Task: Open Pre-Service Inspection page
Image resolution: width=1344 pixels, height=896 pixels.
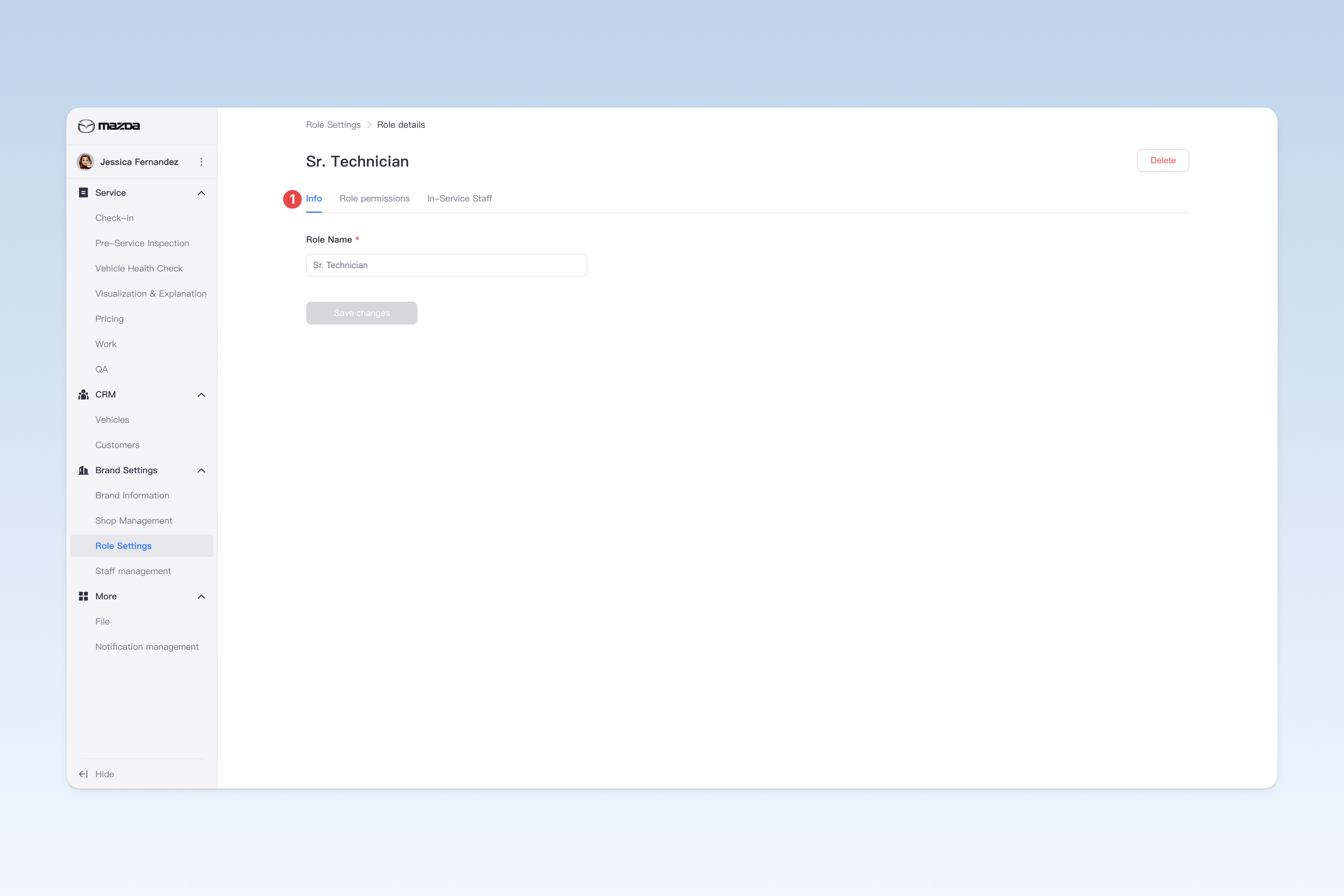Action: 142,243
